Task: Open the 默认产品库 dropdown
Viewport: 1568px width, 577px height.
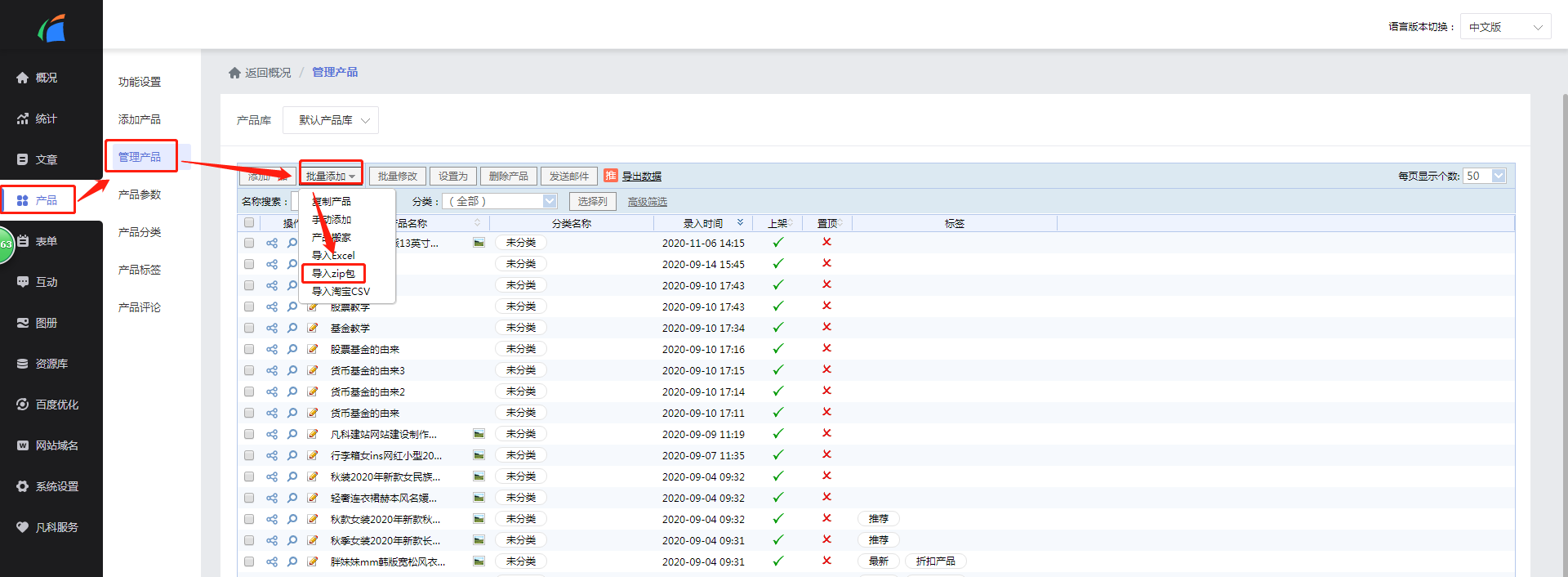Action: point(331,120)
